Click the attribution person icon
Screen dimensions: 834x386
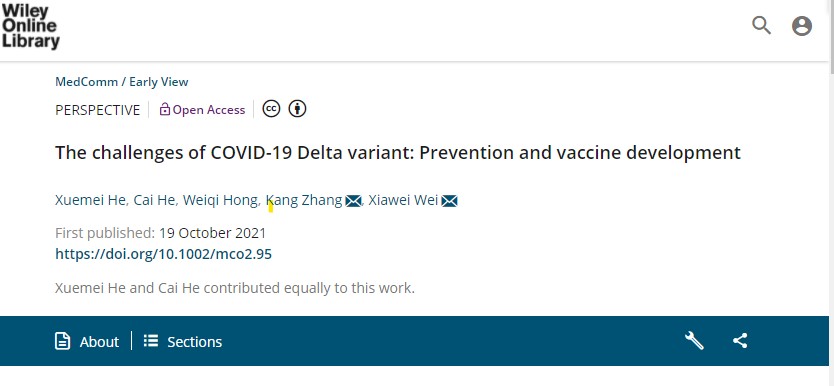pos(297,109)
